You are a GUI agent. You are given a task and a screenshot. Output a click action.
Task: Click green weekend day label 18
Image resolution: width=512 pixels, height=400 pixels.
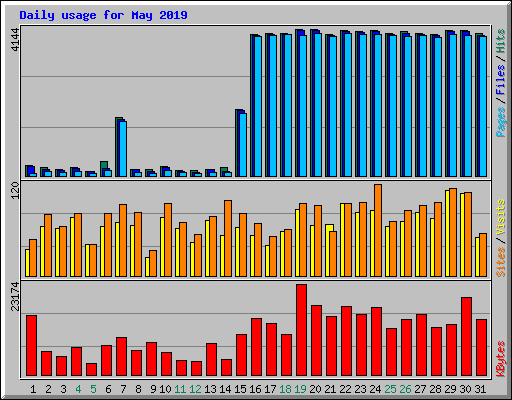(285, 389)
